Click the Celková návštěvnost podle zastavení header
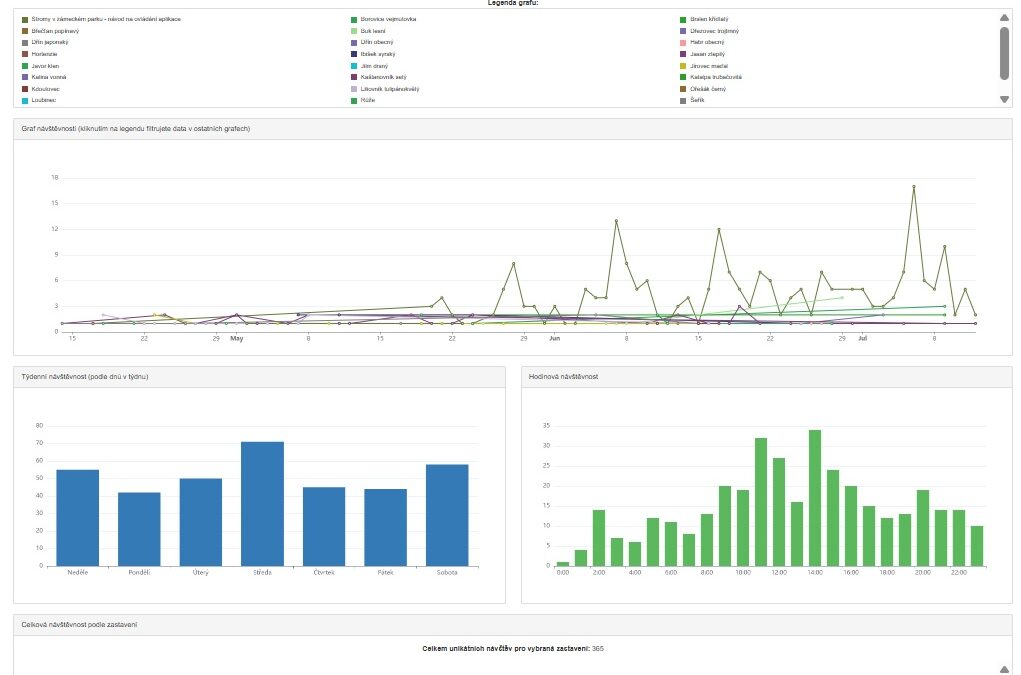Image resolution: width=1021 pixels, height=675 pixels. point(512,625)
